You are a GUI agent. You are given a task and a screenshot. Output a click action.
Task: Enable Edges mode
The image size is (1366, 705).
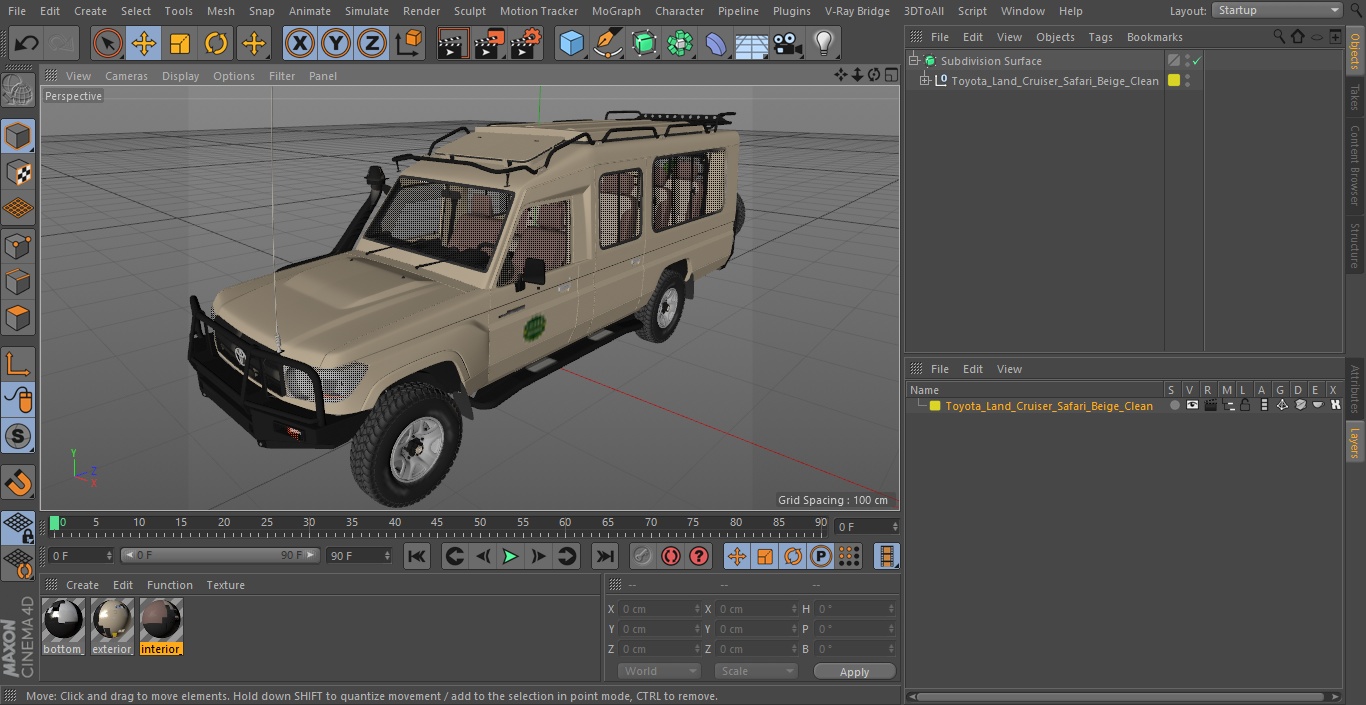(18, 283)
